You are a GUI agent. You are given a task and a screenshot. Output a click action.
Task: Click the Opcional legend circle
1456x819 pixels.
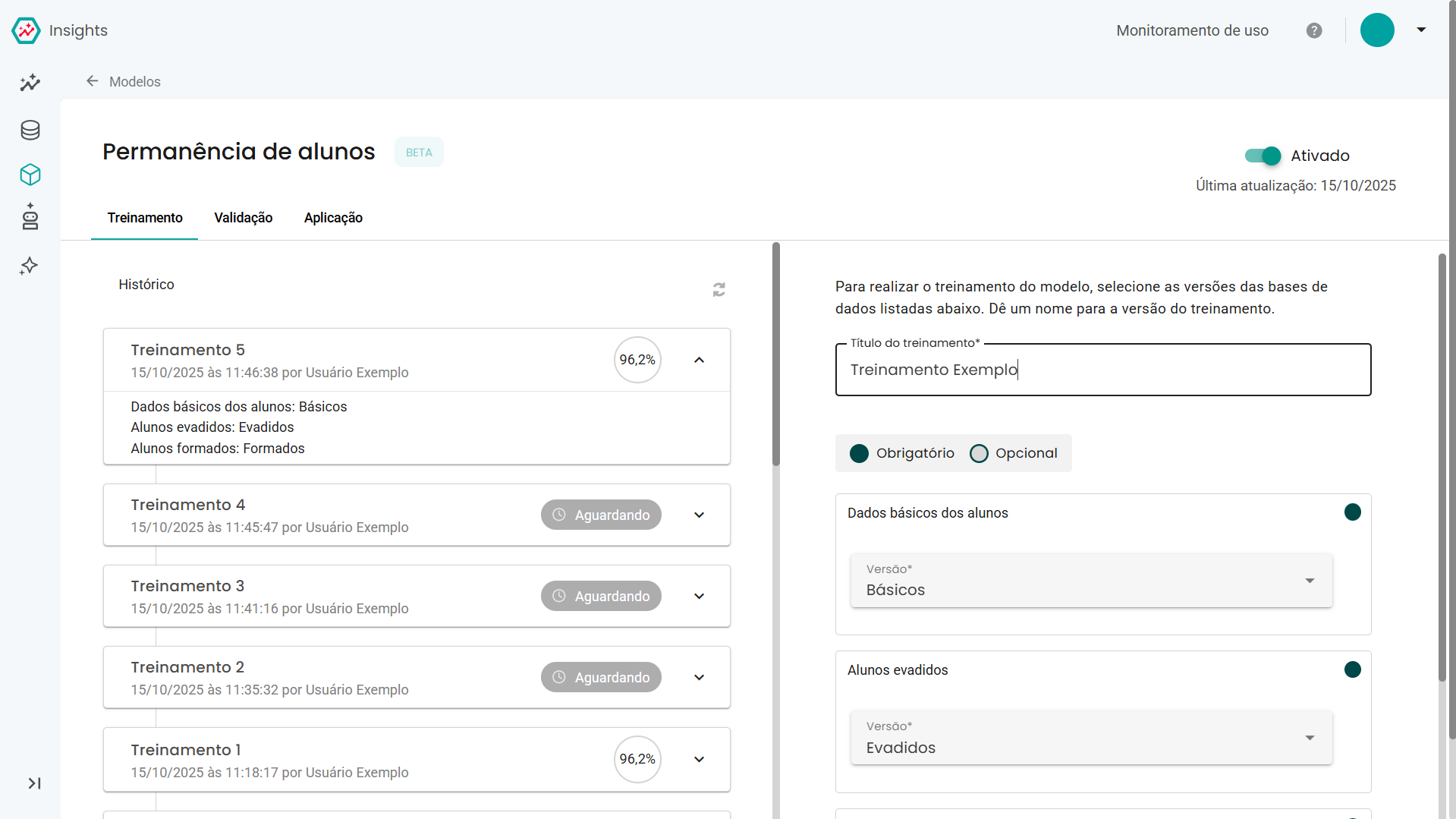979,453
